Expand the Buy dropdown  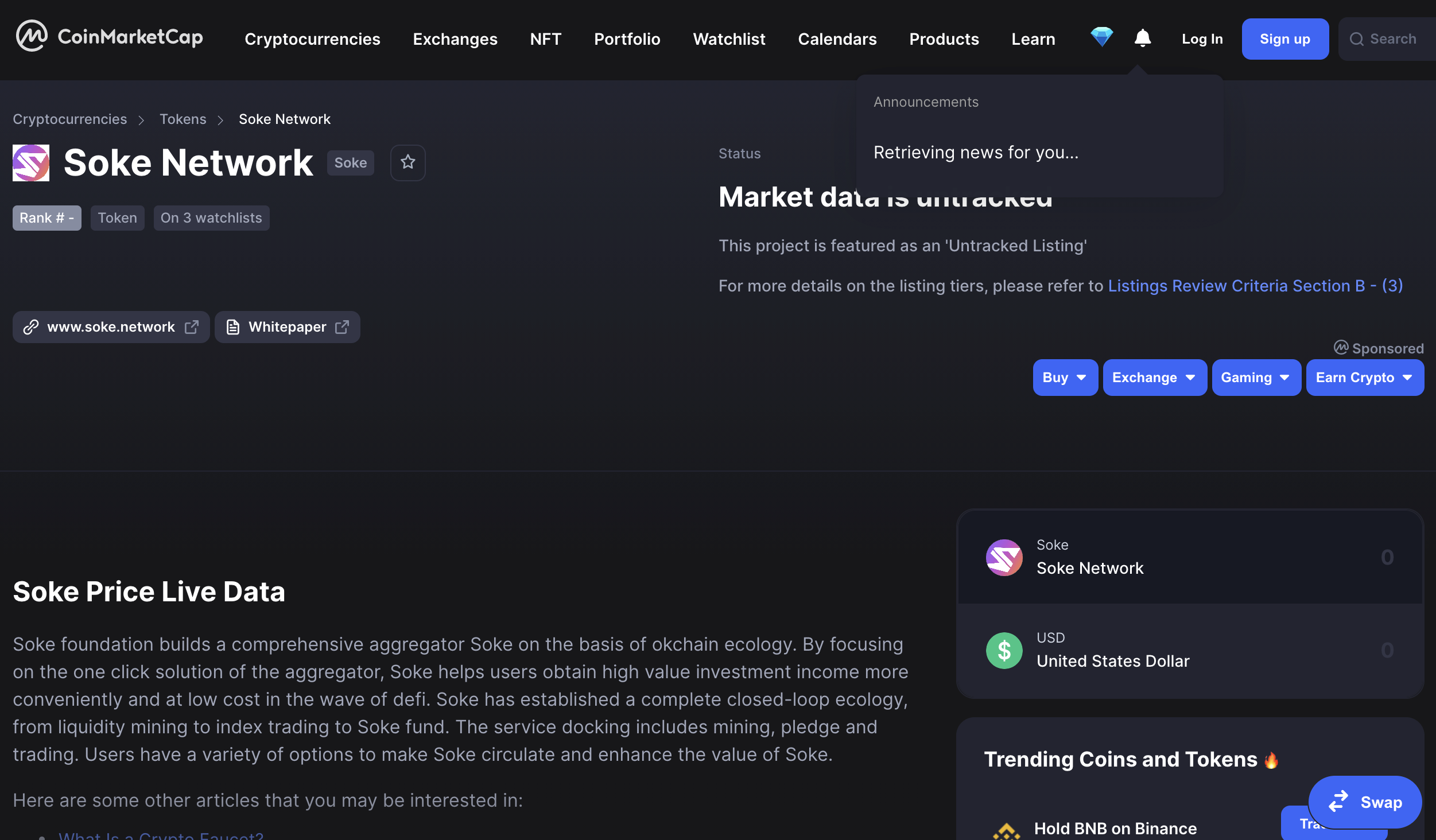(1065, 378)
